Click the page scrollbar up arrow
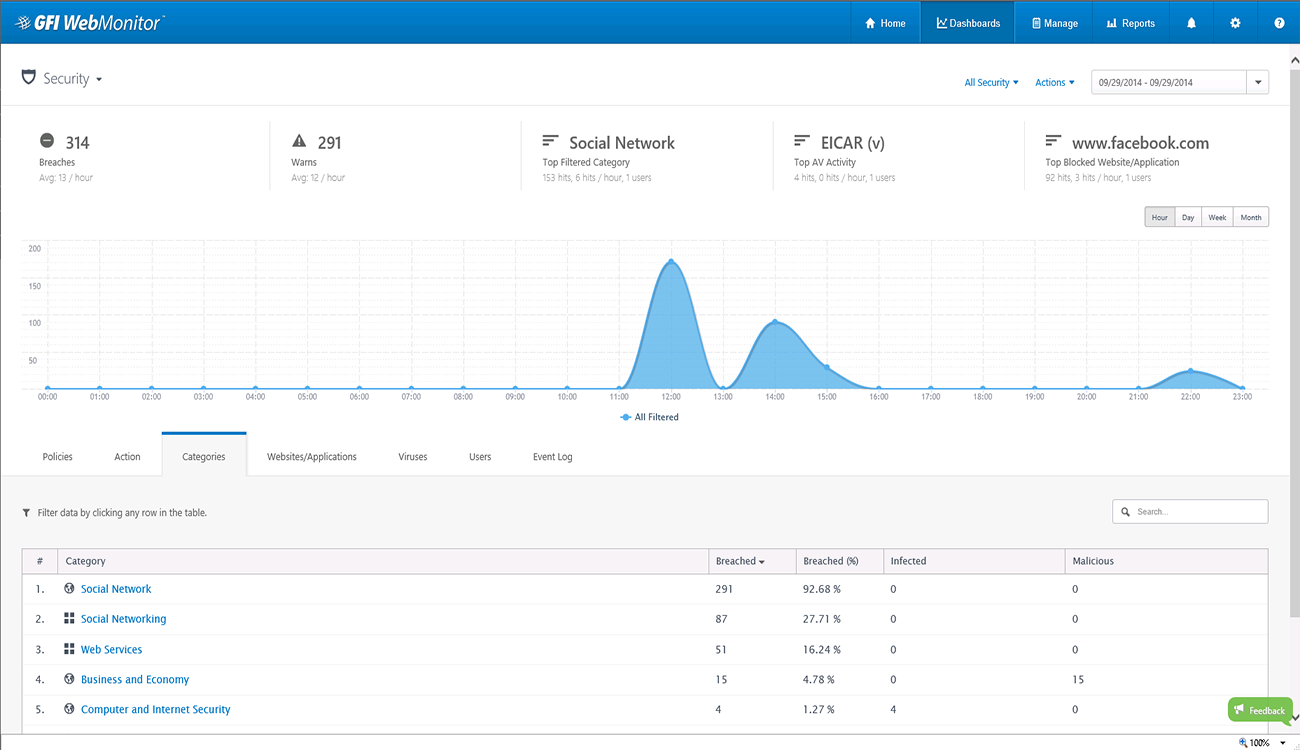 [1294, 61]
